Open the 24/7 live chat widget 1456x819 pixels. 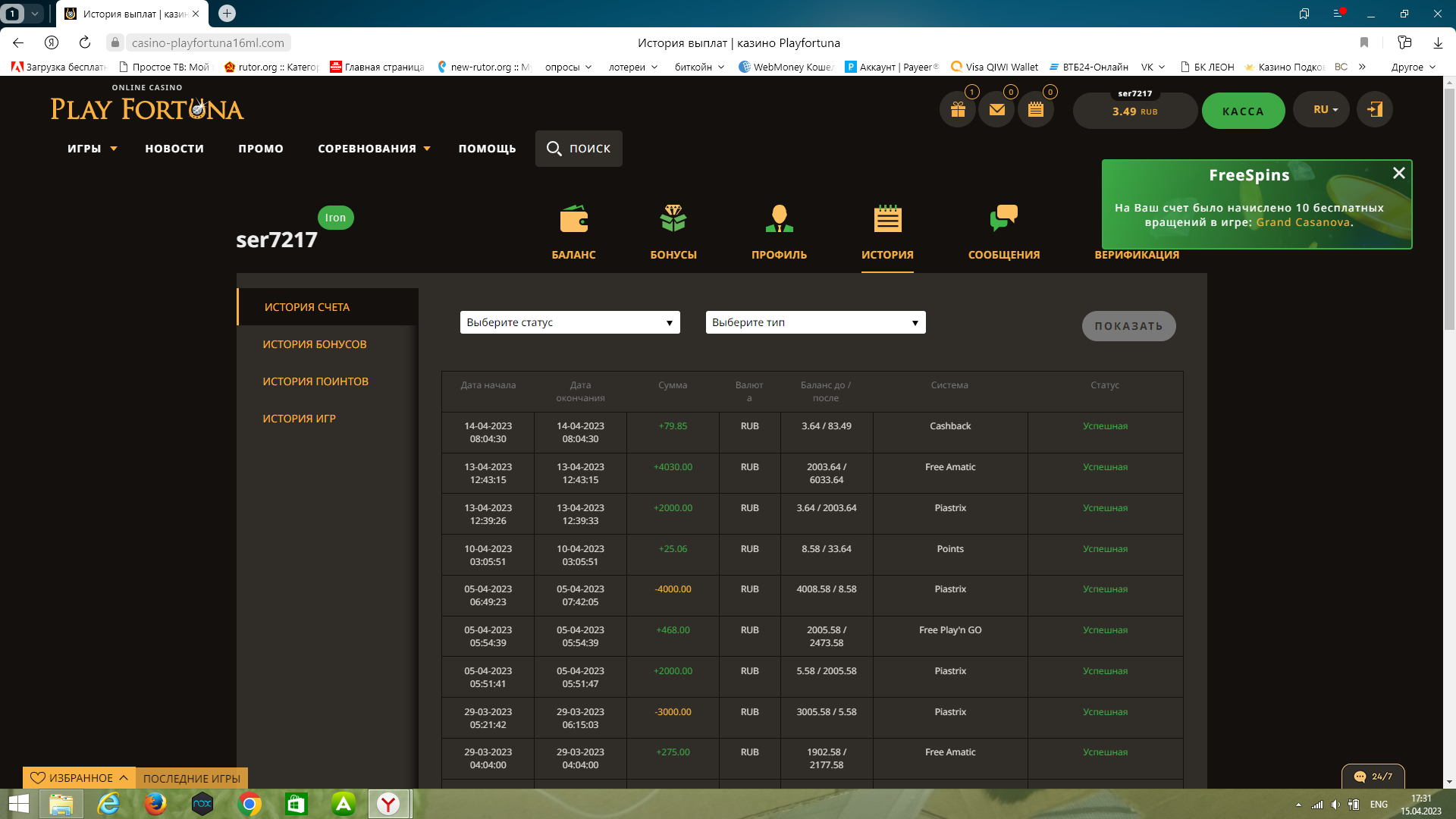coord(1373,777)
